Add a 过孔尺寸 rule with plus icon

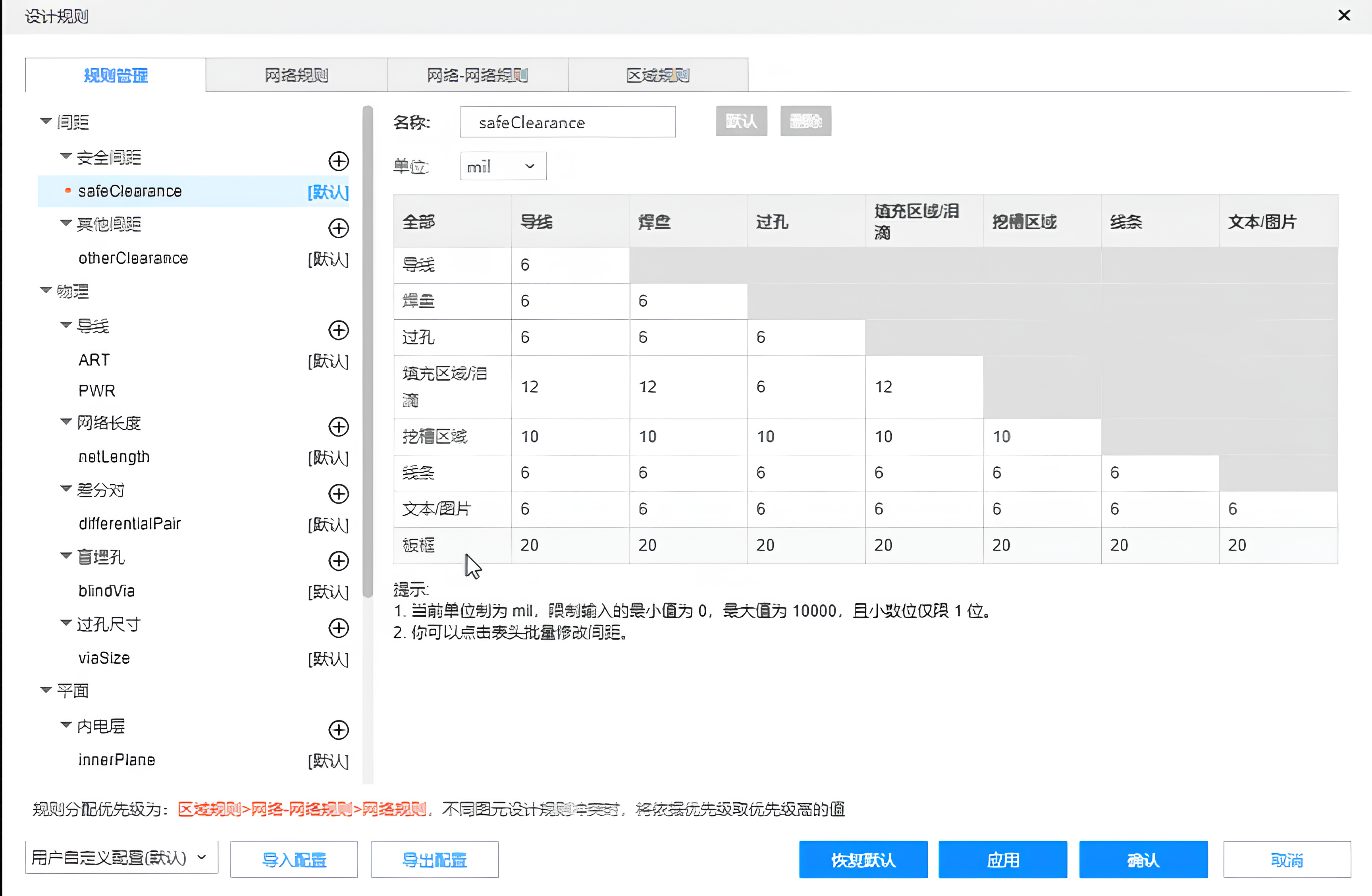click(338, 628)
